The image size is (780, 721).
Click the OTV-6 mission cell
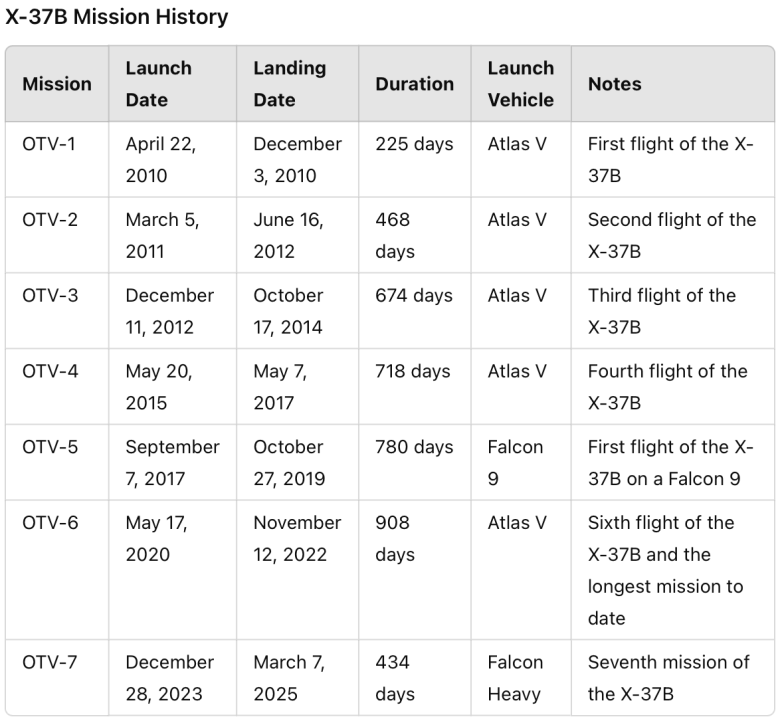coord(57,570)
